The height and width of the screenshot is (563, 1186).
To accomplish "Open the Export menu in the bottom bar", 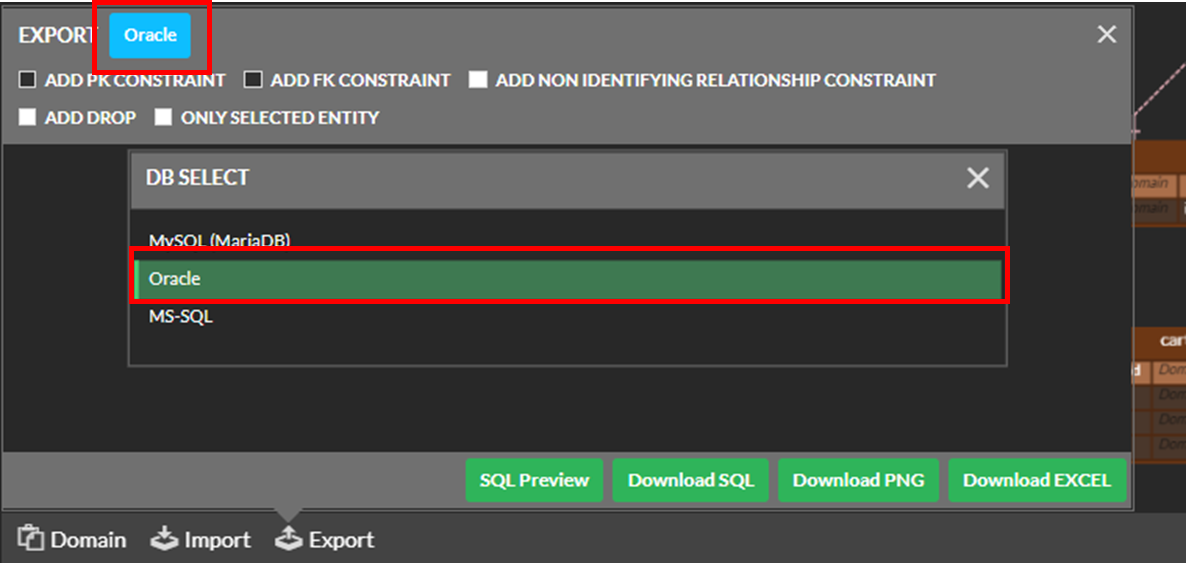I will [324, 540].
